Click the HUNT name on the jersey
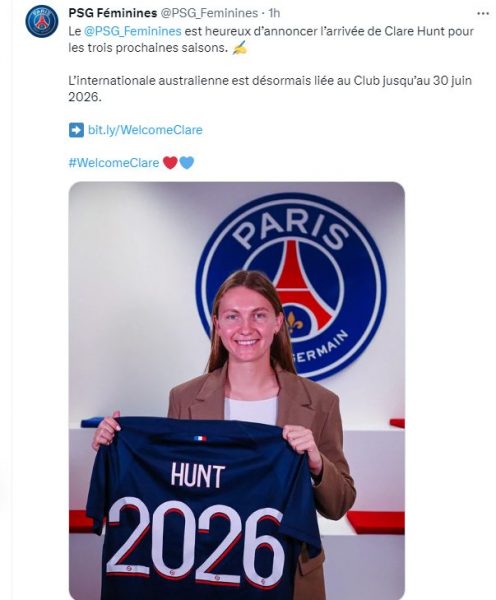 pos(197,475)
